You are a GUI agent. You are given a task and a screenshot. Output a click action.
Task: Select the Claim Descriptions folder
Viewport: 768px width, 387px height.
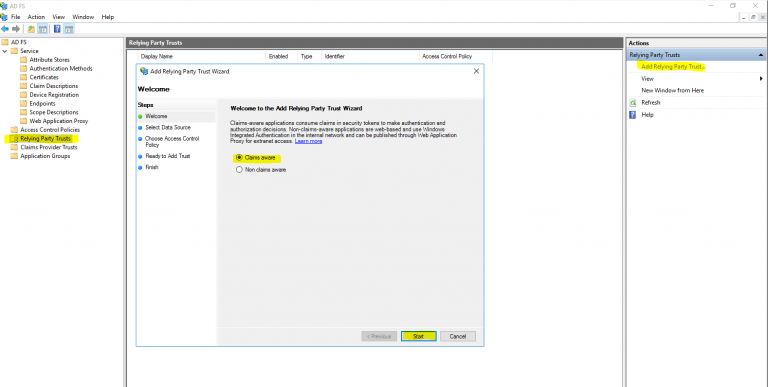coord(53,86)
